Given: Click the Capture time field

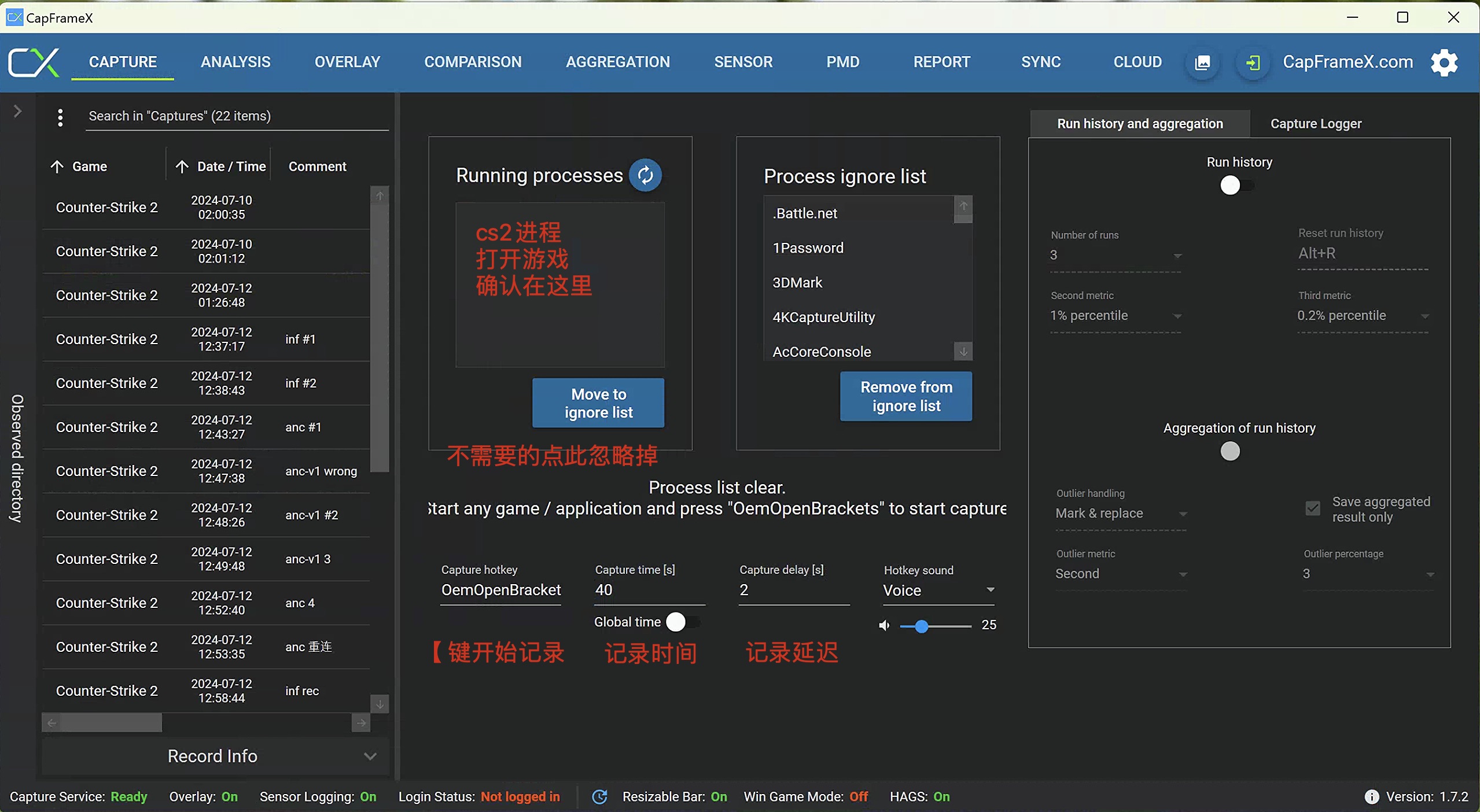Looking at the screenshot, I should [650, 590].
